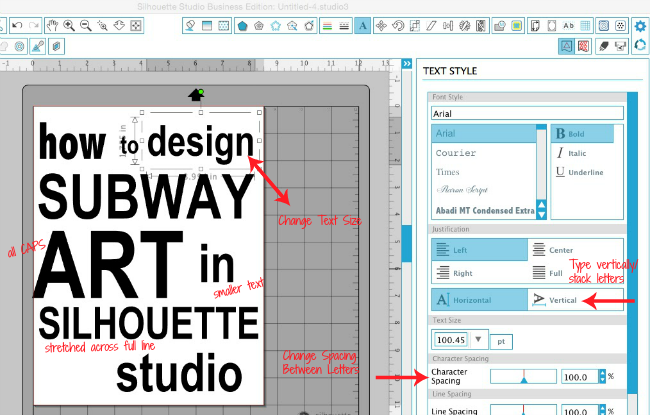The height and width of the screenshot is (415, 650).
Task: Undo the last action
Action: click(x=17, y=26)
